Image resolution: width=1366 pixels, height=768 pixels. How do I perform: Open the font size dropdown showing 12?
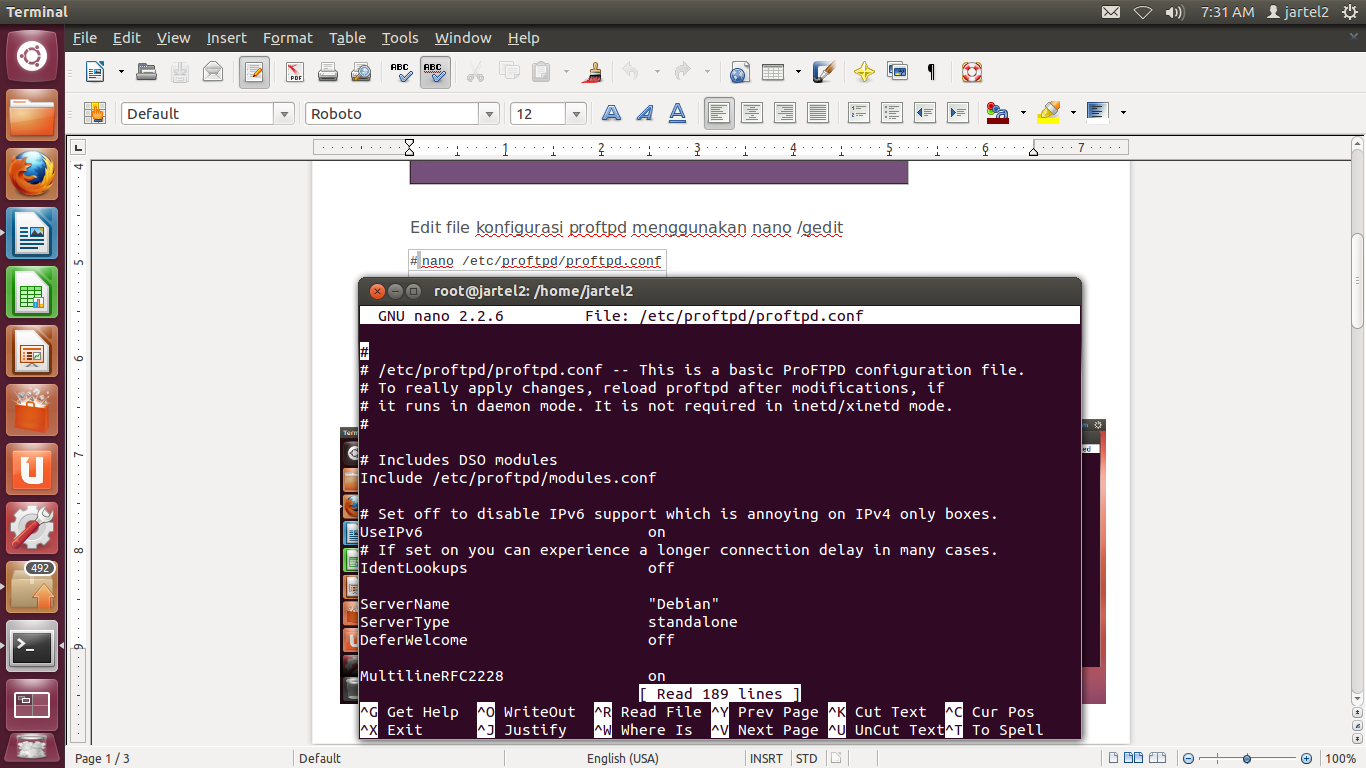[x=576, y=114]
